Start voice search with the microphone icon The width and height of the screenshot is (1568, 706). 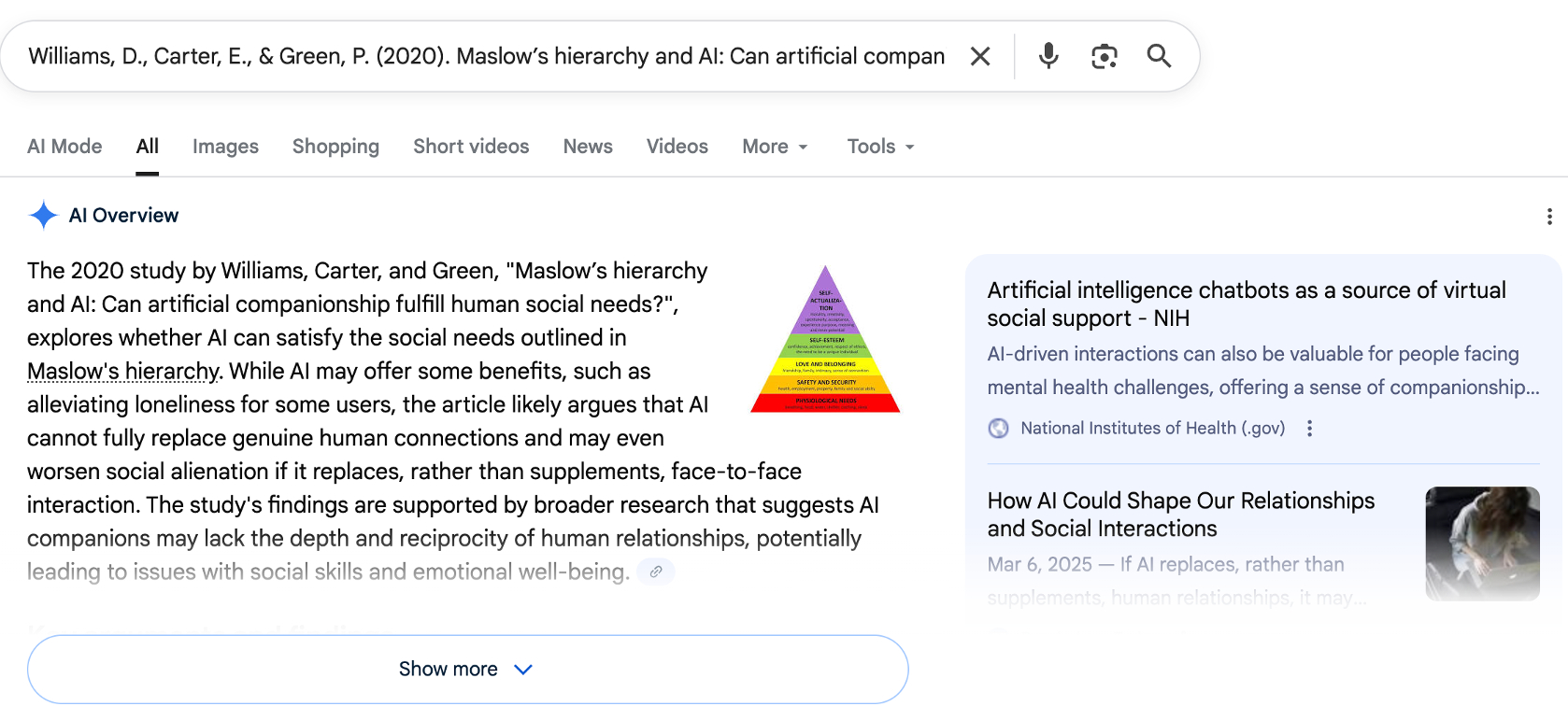click(1048, 56)
